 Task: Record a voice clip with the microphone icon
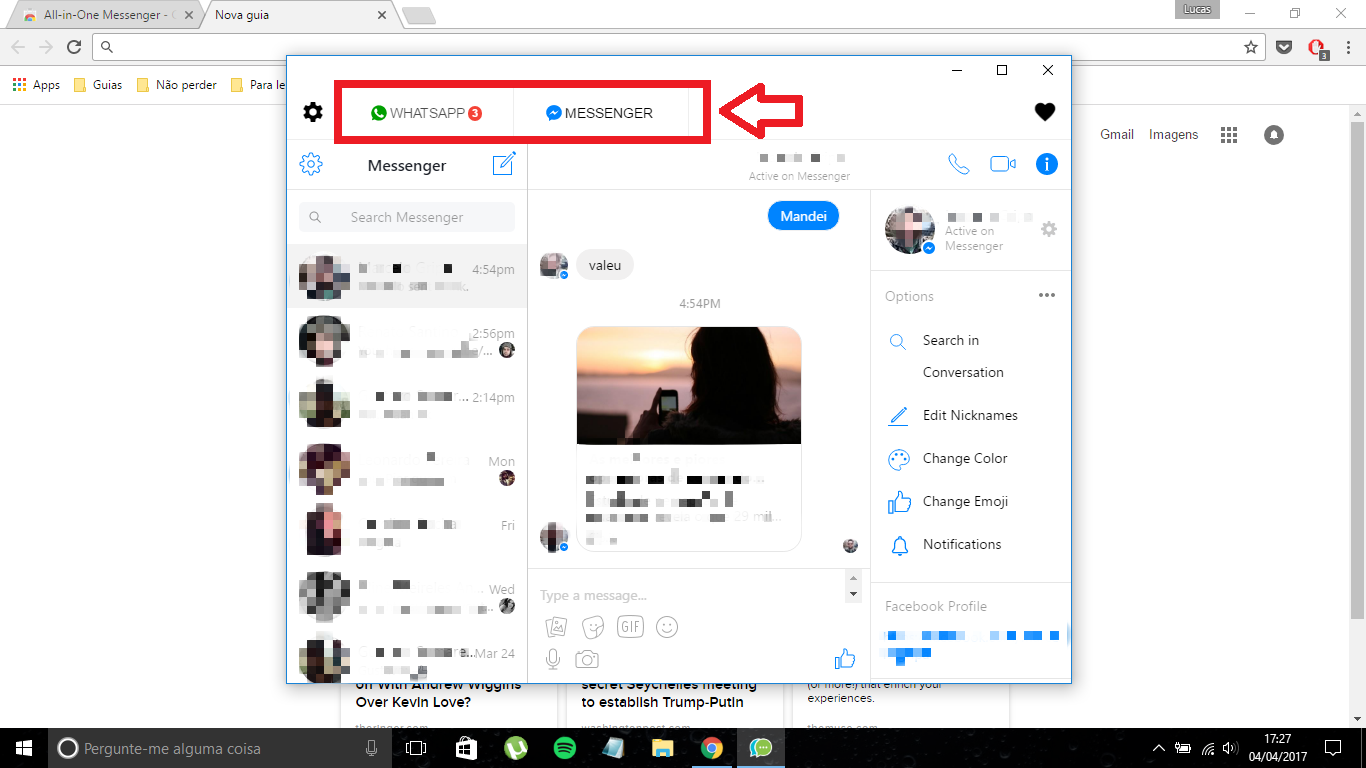[x=555, y=658]
